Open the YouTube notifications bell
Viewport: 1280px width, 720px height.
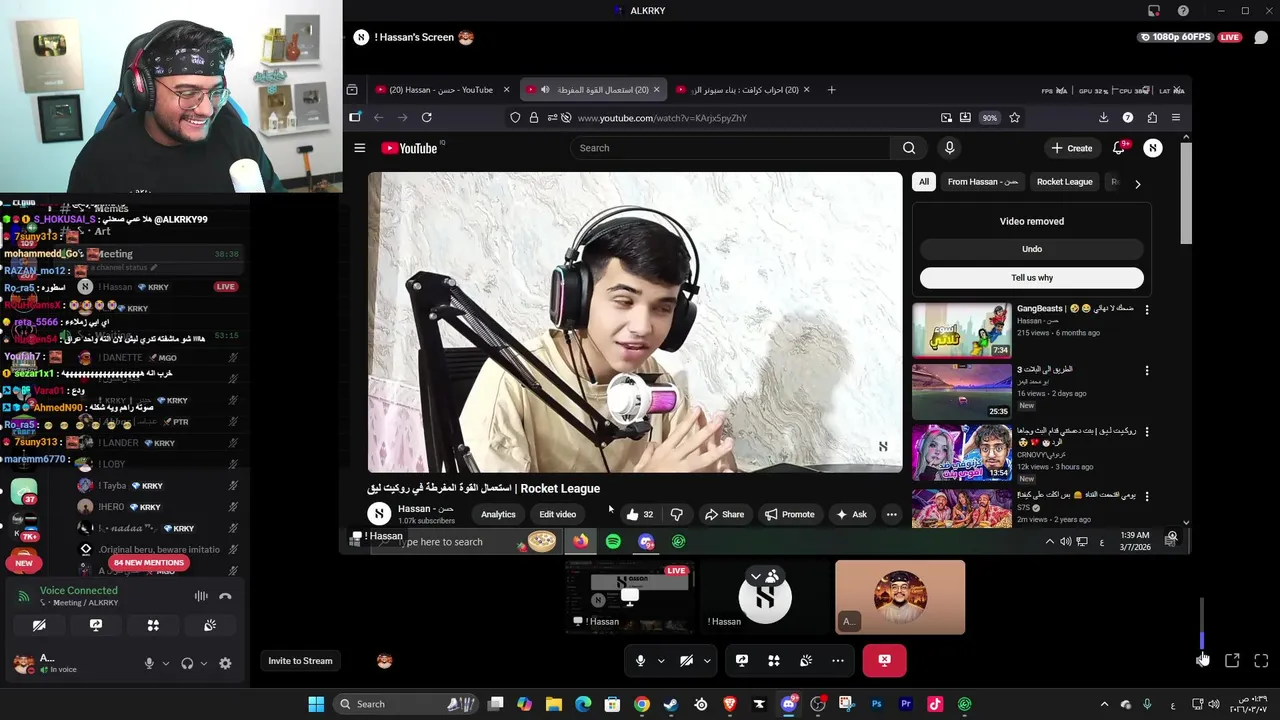[1119, 148]
